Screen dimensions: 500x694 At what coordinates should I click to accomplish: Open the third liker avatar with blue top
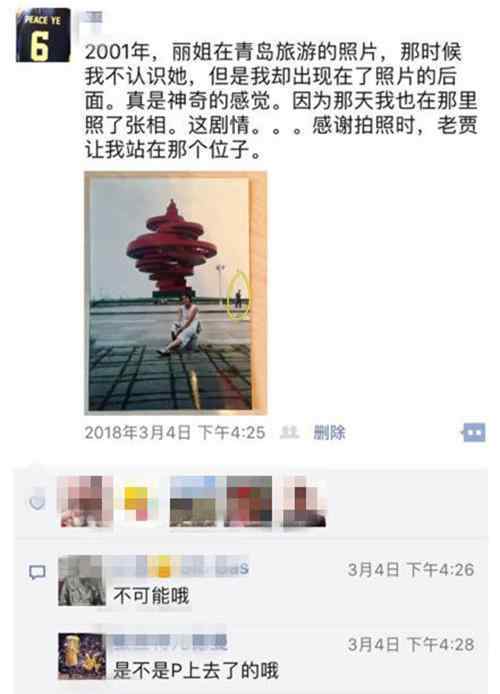[193, 501]
